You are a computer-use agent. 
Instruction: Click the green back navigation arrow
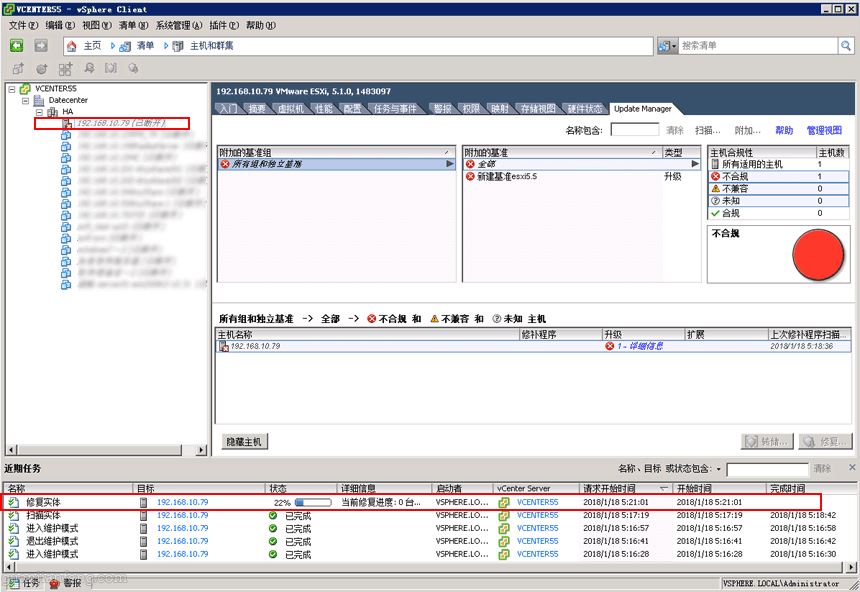(x=14, y=45)
